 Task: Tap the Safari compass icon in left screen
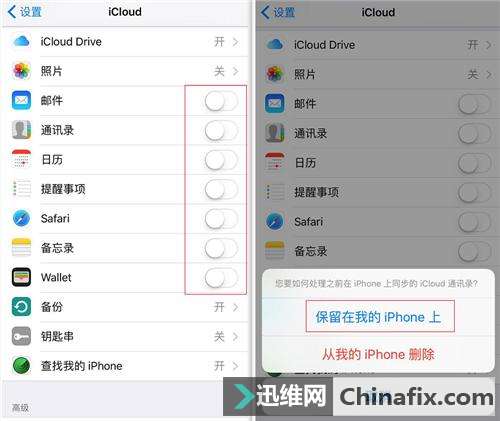(x=22, y=218)
